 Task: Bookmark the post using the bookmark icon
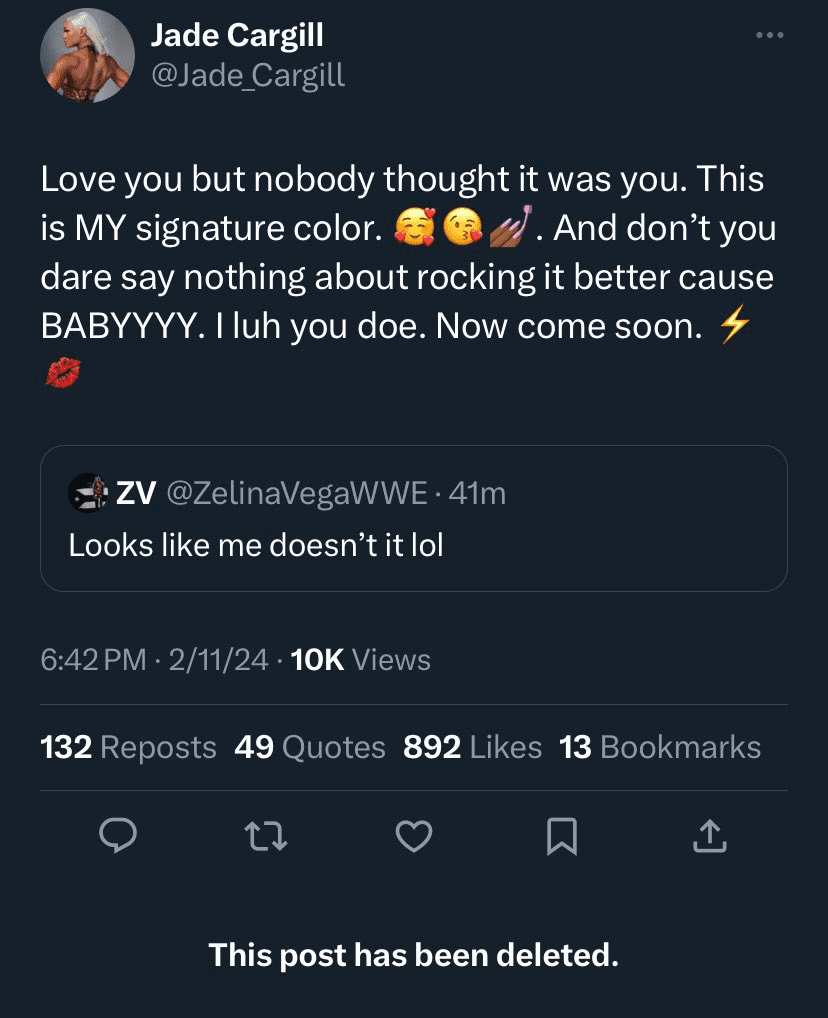(x=562, y=836)
